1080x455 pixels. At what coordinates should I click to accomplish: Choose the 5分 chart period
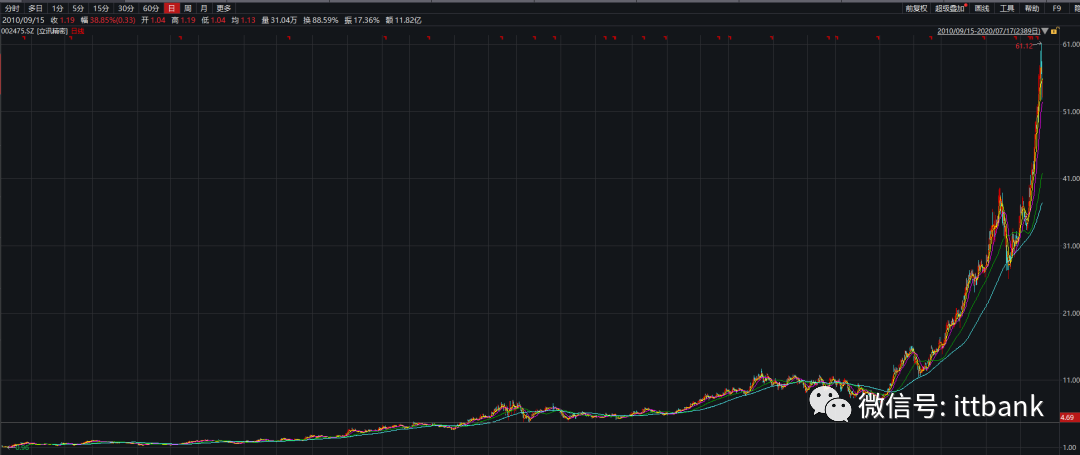pyautogui.click(x=78, y=8)
